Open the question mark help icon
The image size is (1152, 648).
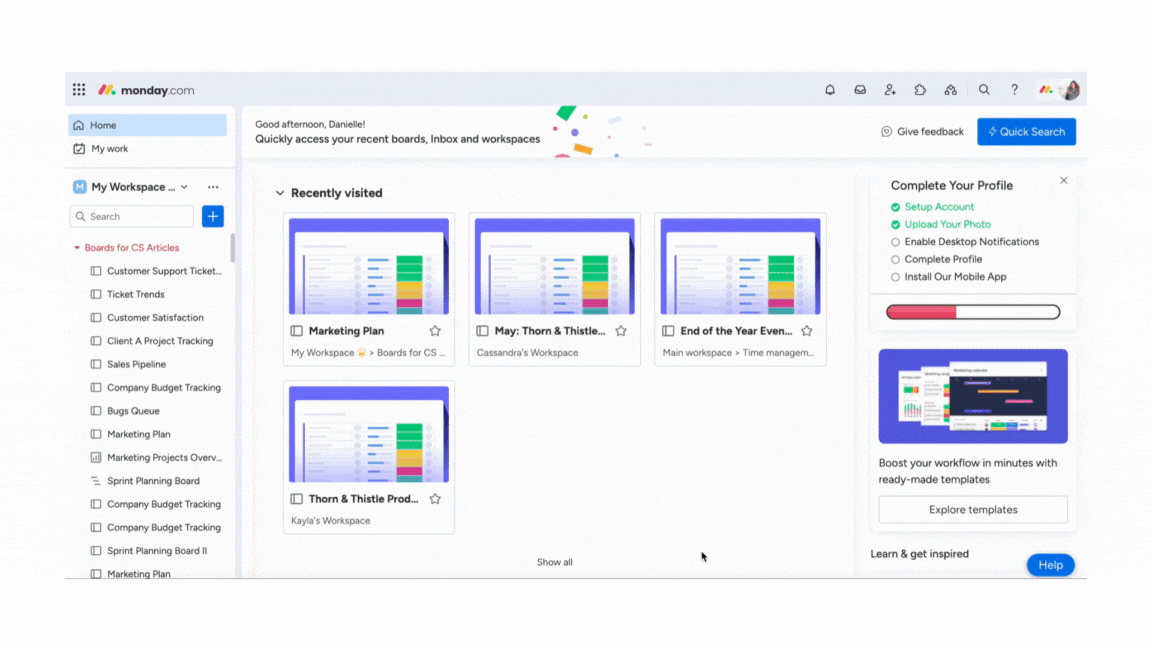1014,90
